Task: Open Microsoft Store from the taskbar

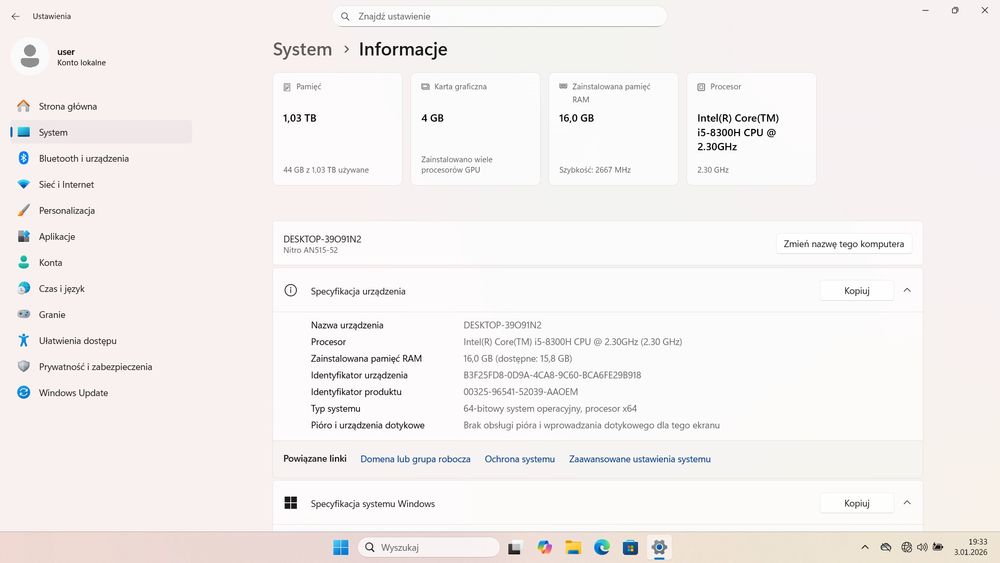Action: tap(630, 547)
